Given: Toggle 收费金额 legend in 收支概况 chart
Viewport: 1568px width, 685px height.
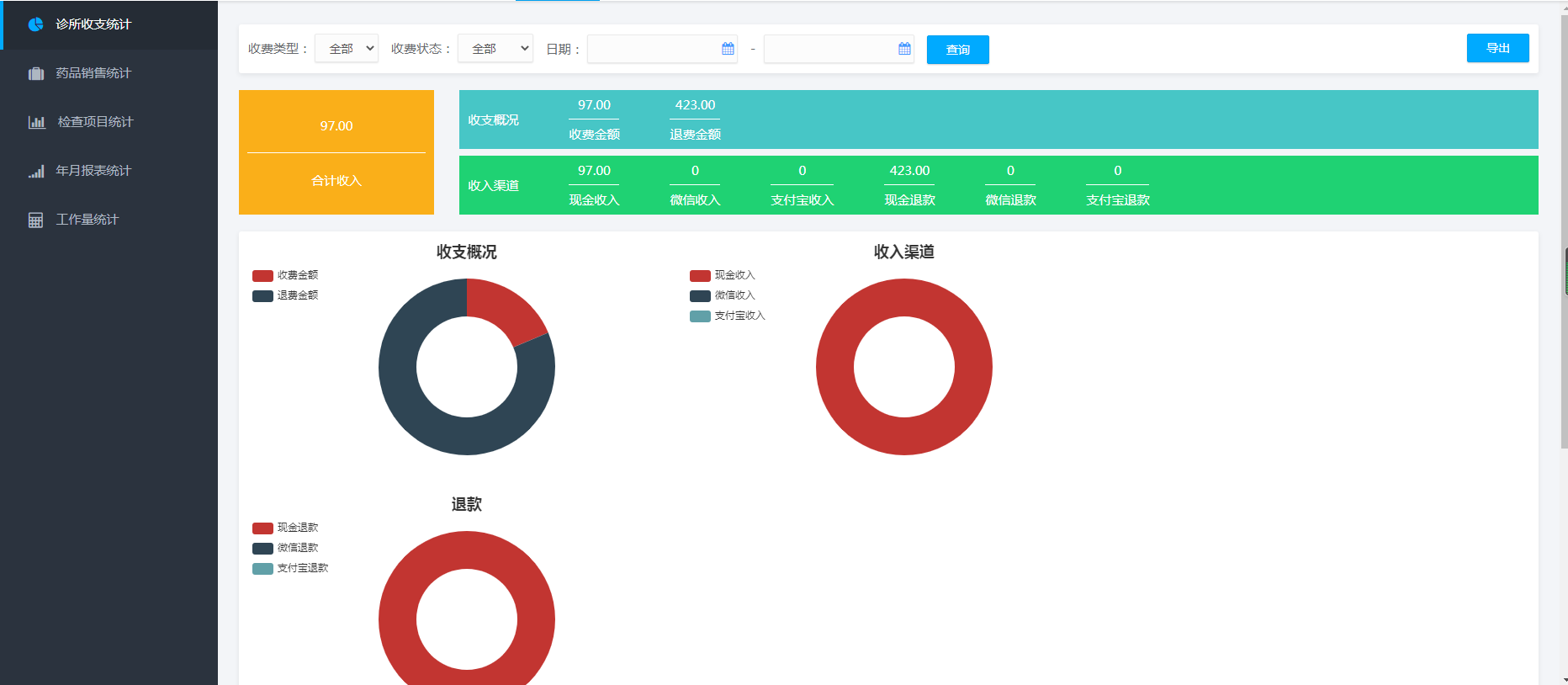Looking at the screenshot, I should tap(286, 275).
